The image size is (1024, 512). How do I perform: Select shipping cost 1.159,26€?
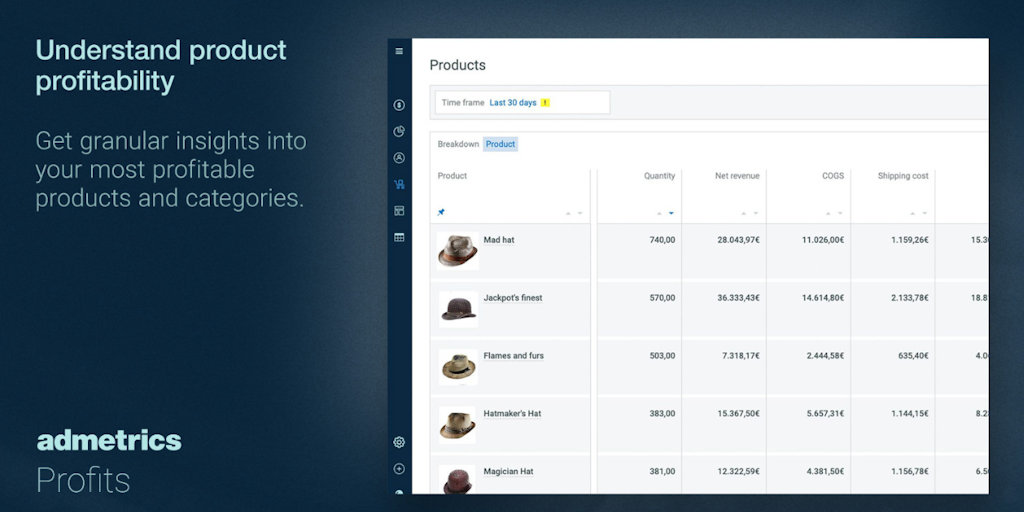click(x=910, y=240)
